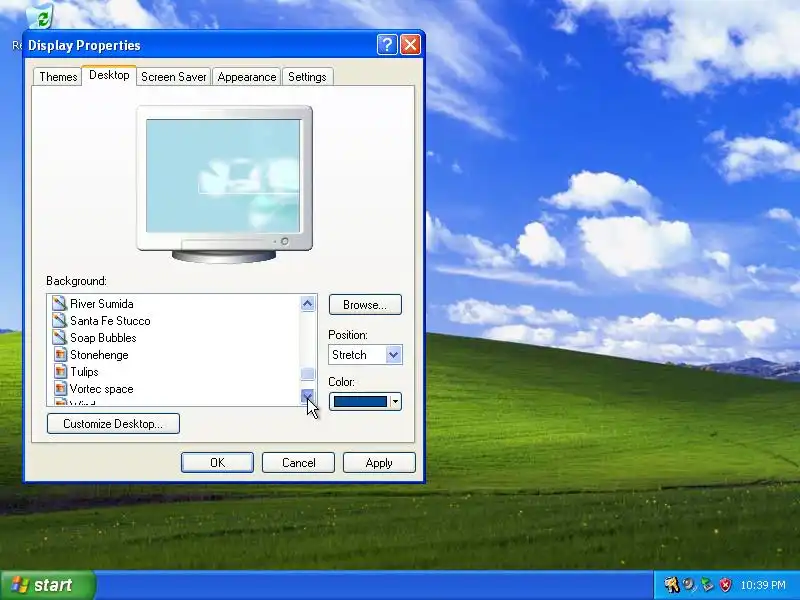The width and height of the screenshot is (800, 600).
Task: Click the background list scroll up arrow
Action: 307,304
